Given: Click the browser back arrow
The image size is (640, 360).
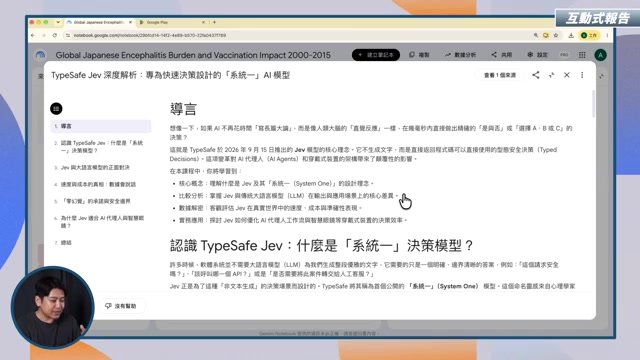Looking at the screenshot, I should pyautogui.click(x=33, y=36).
